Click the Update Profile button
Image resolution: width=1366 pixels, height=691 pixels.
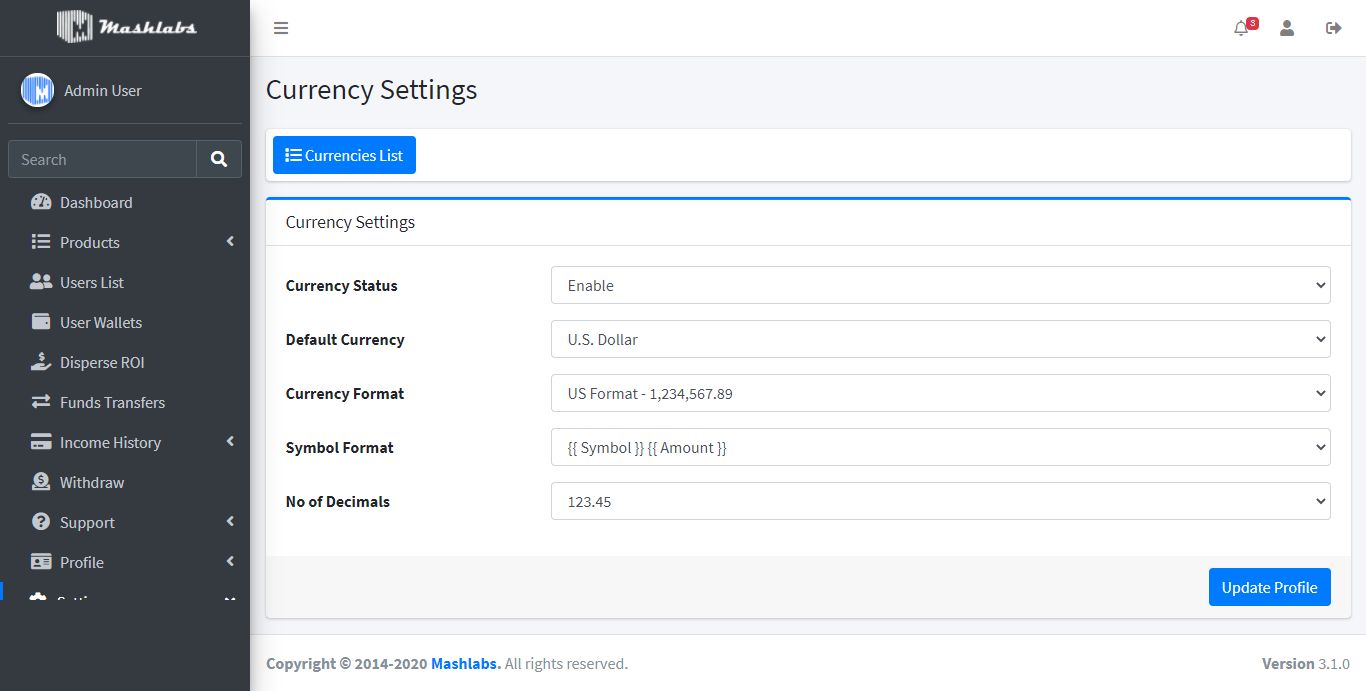click(x=1269, y=587)
